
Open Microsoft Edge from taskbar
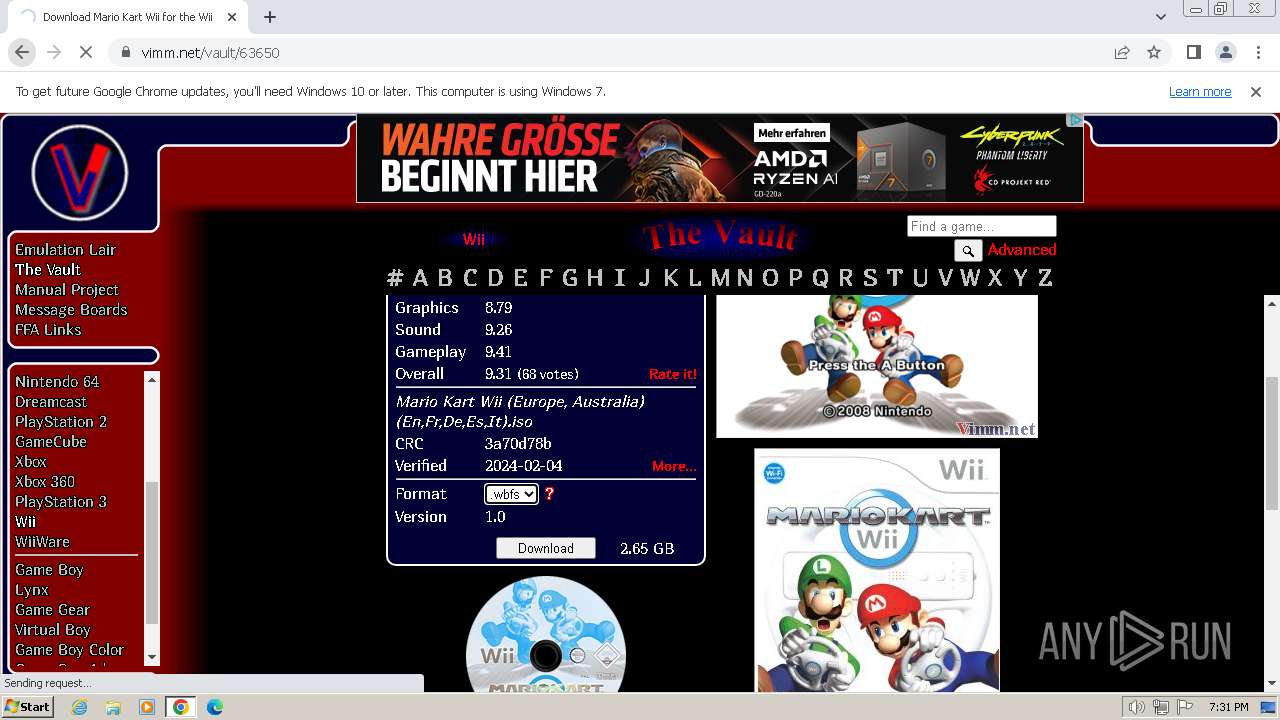(215, 707)
